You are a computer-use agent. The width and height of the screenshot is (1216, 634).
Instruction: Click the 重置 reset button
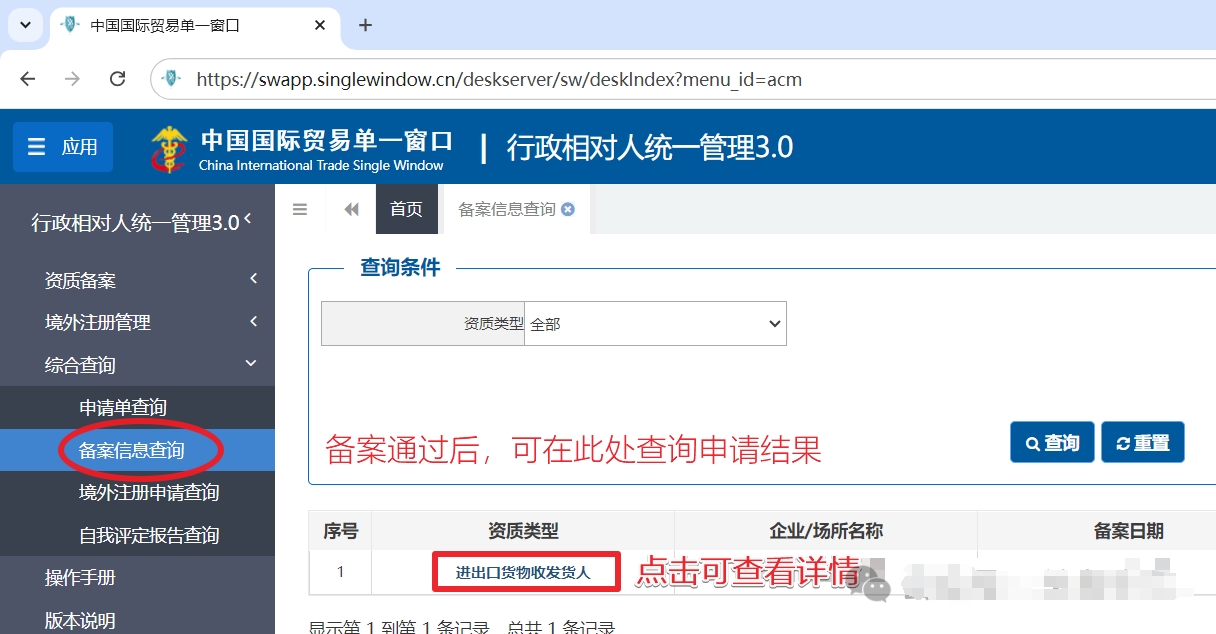tap(1142, 443)
